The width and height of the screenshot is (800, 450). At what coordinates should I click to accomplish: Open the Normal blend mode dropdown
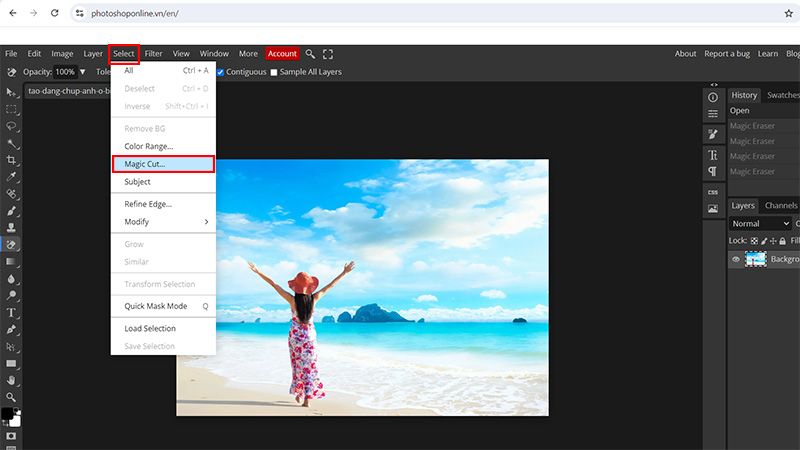760,223
